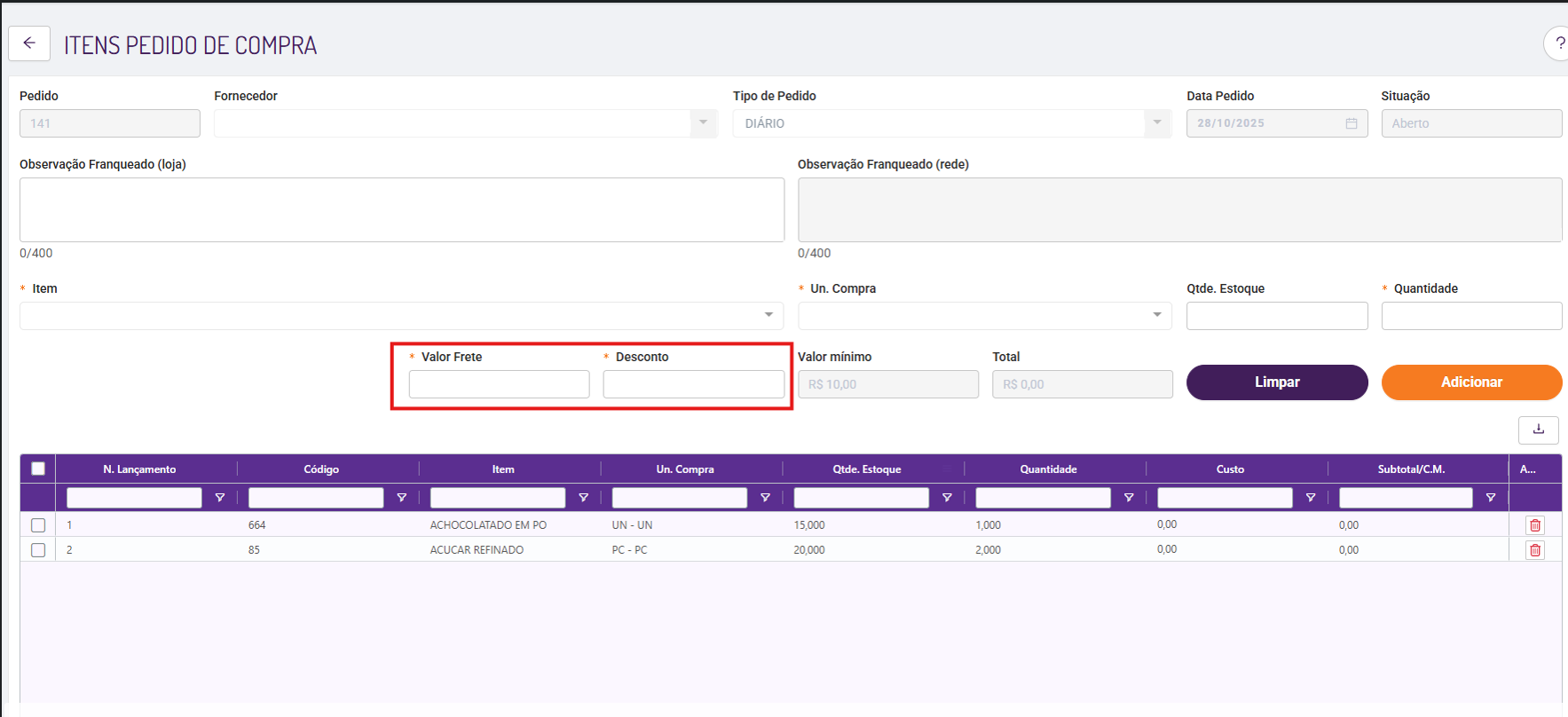Open the Un. Compra dropdown
Image resolution: width=1568 pixels, height=717 pixels.
pyautogui.click(x=1156, y=316)
